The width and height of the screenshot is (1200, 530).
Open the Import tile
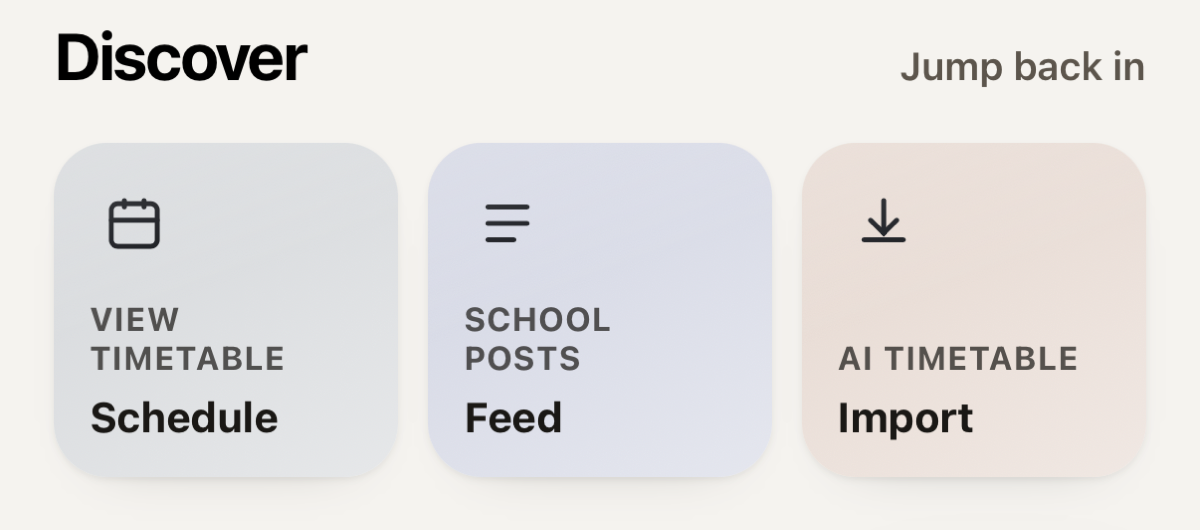(x=974, y=310)
